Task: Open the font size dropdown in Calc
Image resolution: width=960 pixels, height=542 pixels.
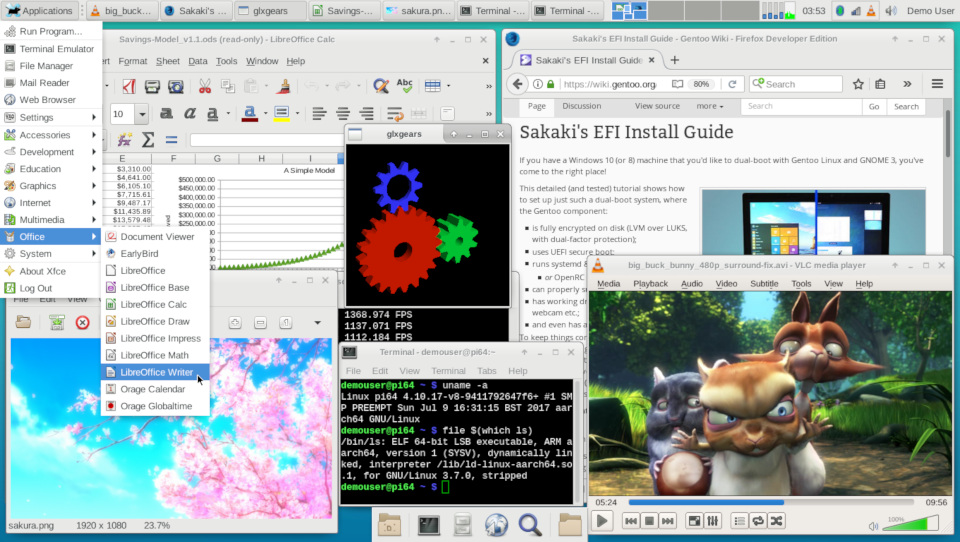Action: point(142,114)
